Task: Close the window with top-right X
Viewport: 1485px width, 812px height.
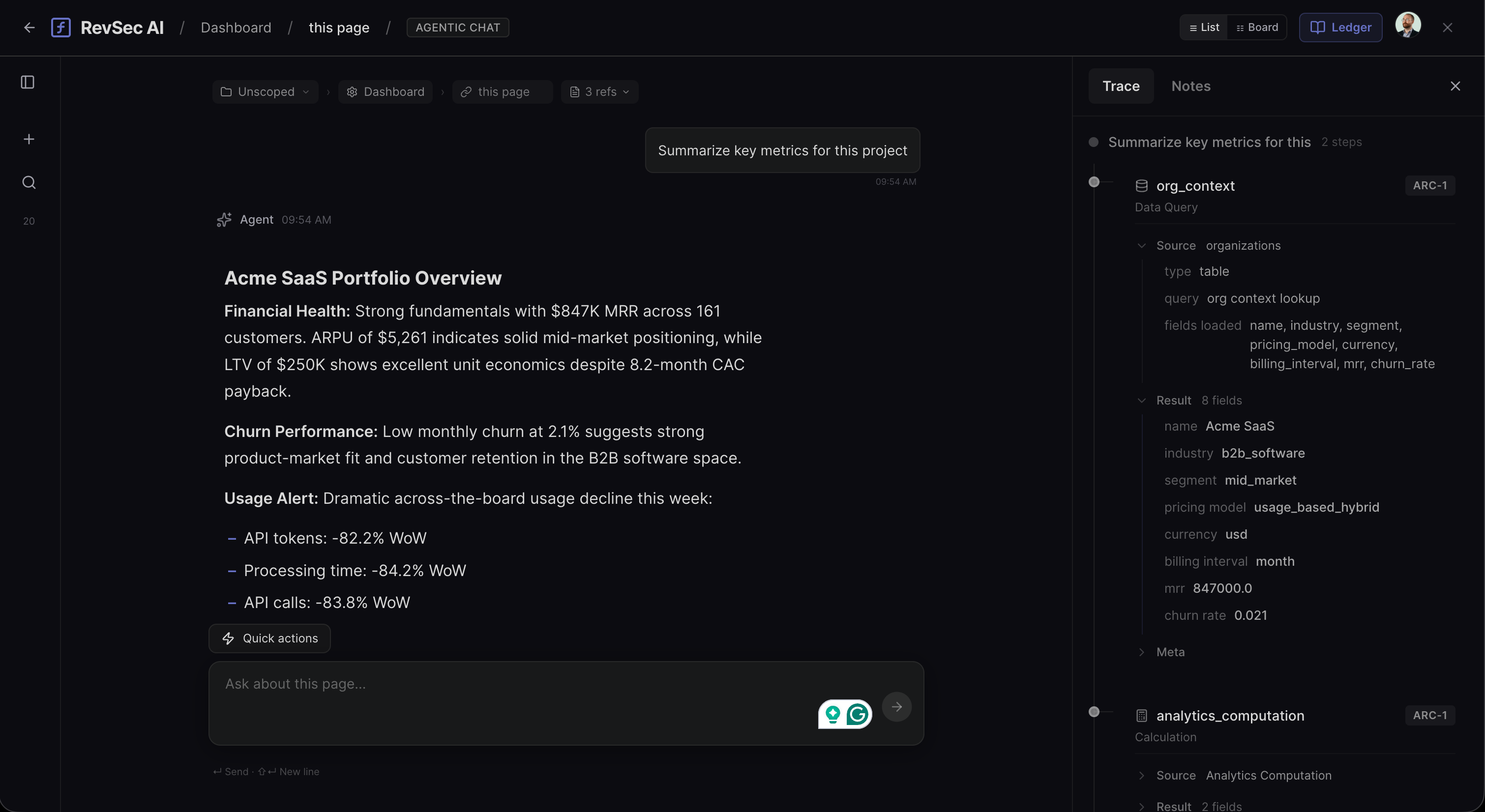Action: 1447,28
